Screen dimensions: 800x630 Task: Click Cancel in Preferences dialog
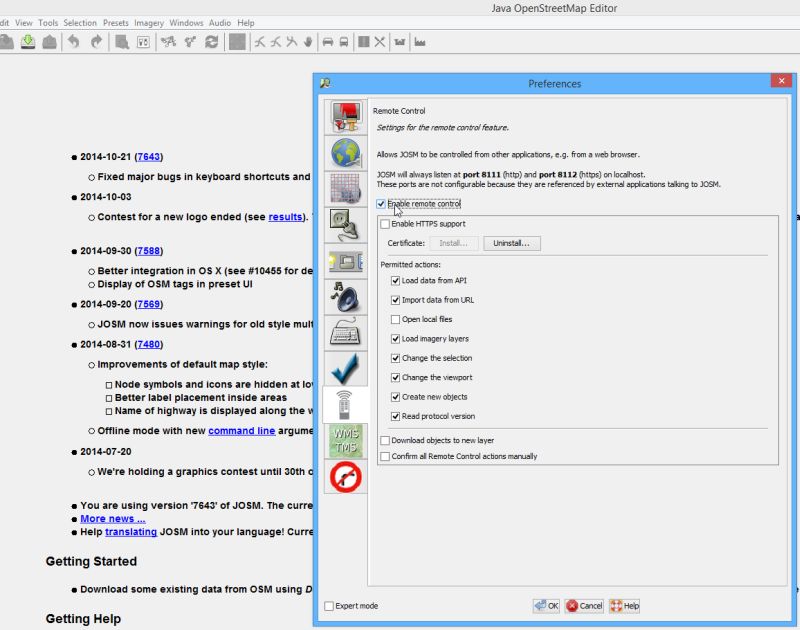584,606
